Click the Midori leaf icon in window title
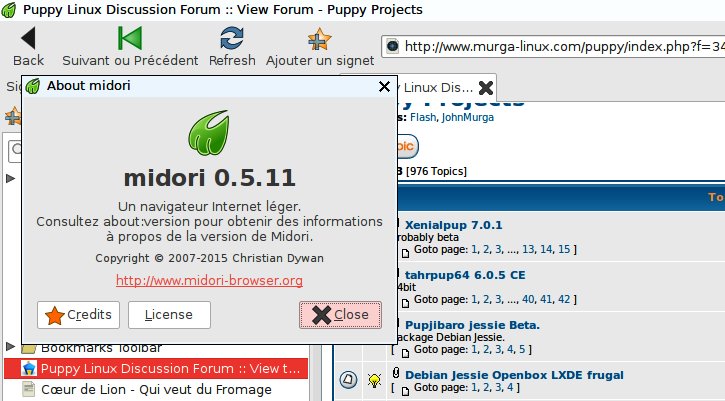This screenshot has height=401, width=725. [9, 10]
